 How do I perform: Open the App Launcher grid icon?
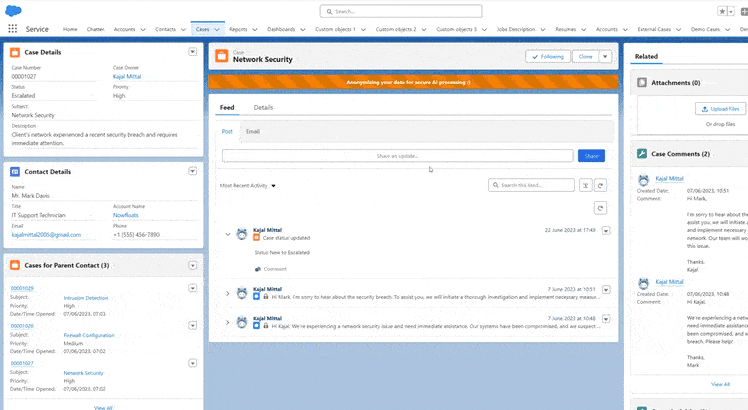coord(12,29)
